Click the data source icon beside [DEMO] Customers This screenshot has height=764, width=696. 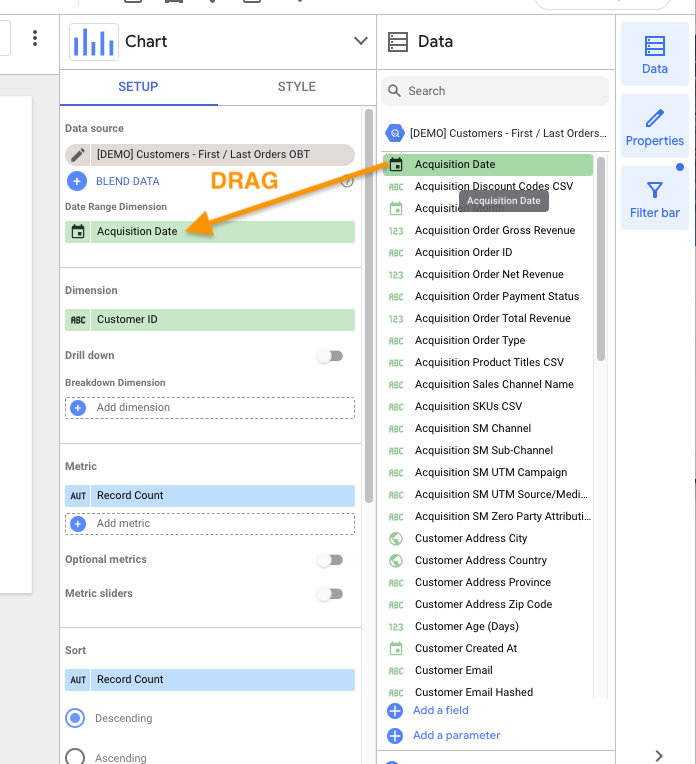pos(395,133)
